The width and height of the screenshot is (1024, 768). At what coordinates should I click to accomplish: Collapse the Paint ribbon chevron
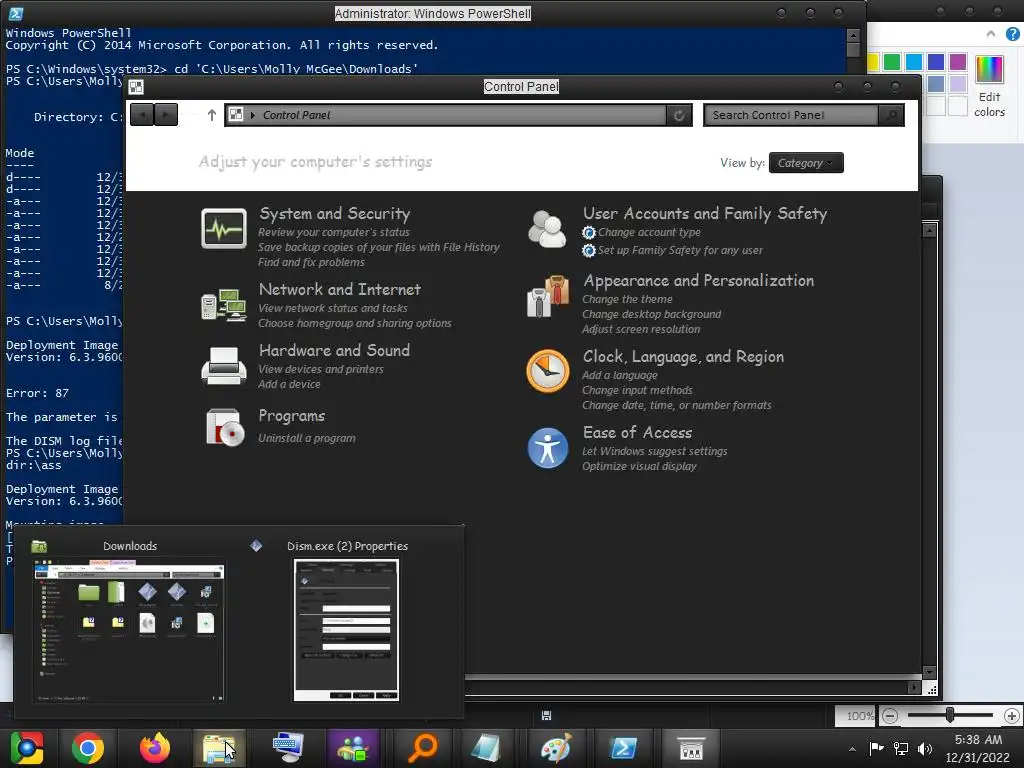991,33
